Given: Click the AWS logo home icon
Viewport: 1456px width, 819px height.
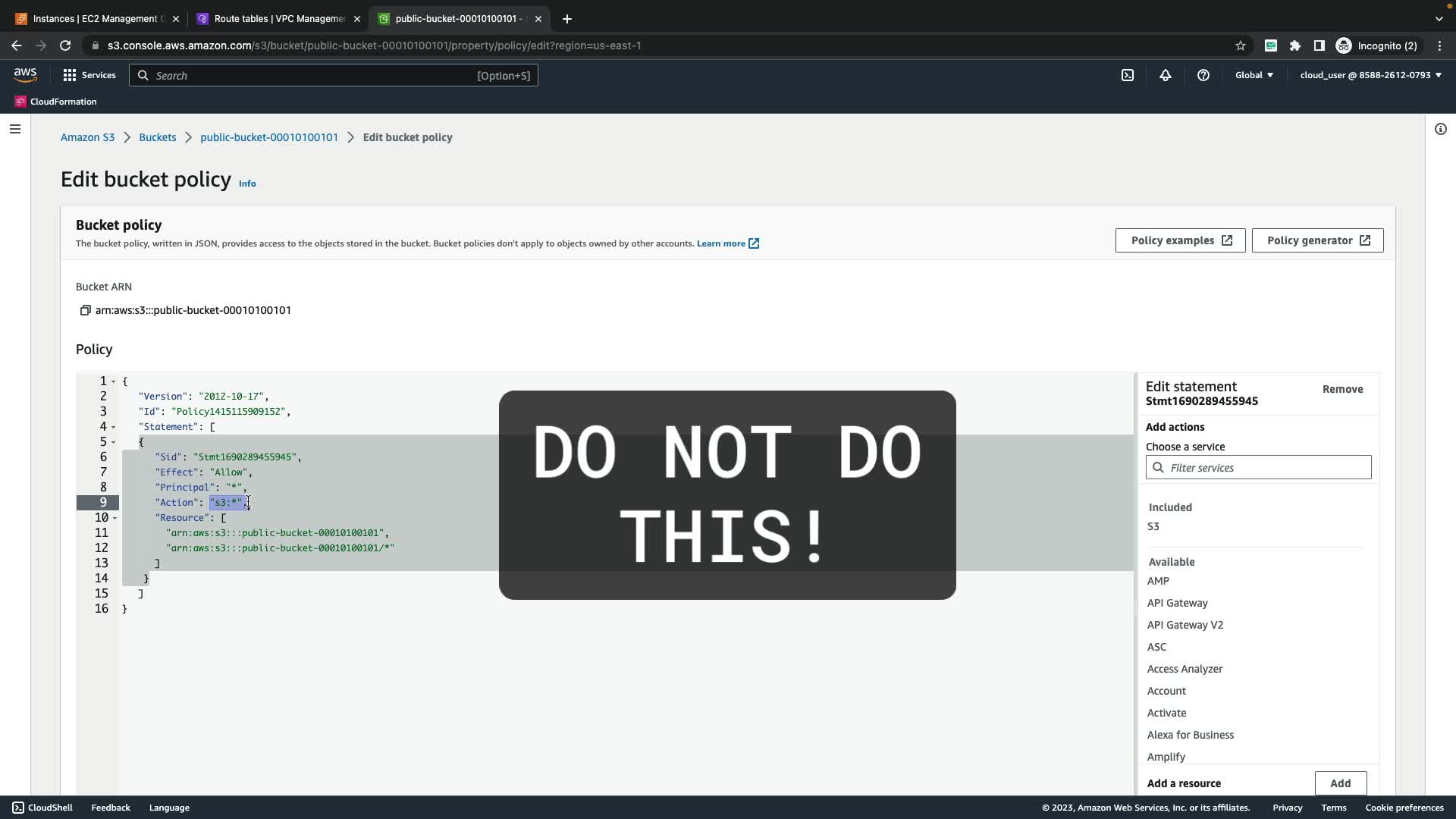Looking at the screenshot, I should pyautogui.click(x=25, y=74).
